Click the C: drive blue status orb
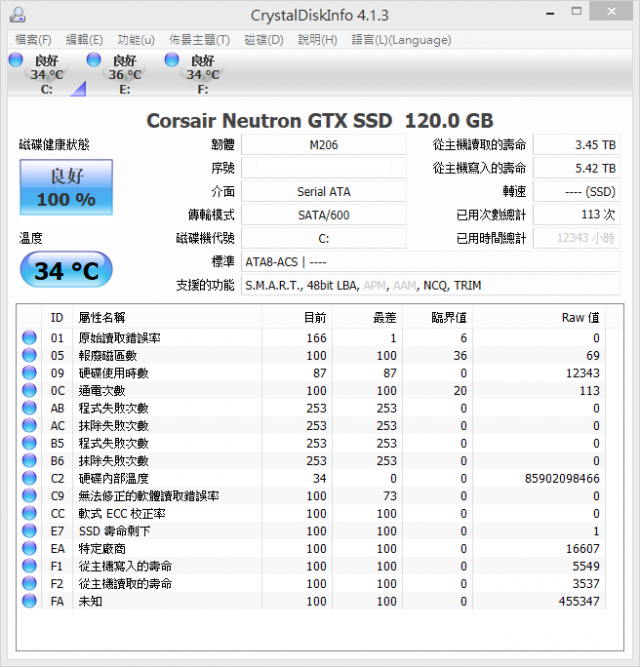The height and width of the screenshot is (668, 640). point(16,60)
